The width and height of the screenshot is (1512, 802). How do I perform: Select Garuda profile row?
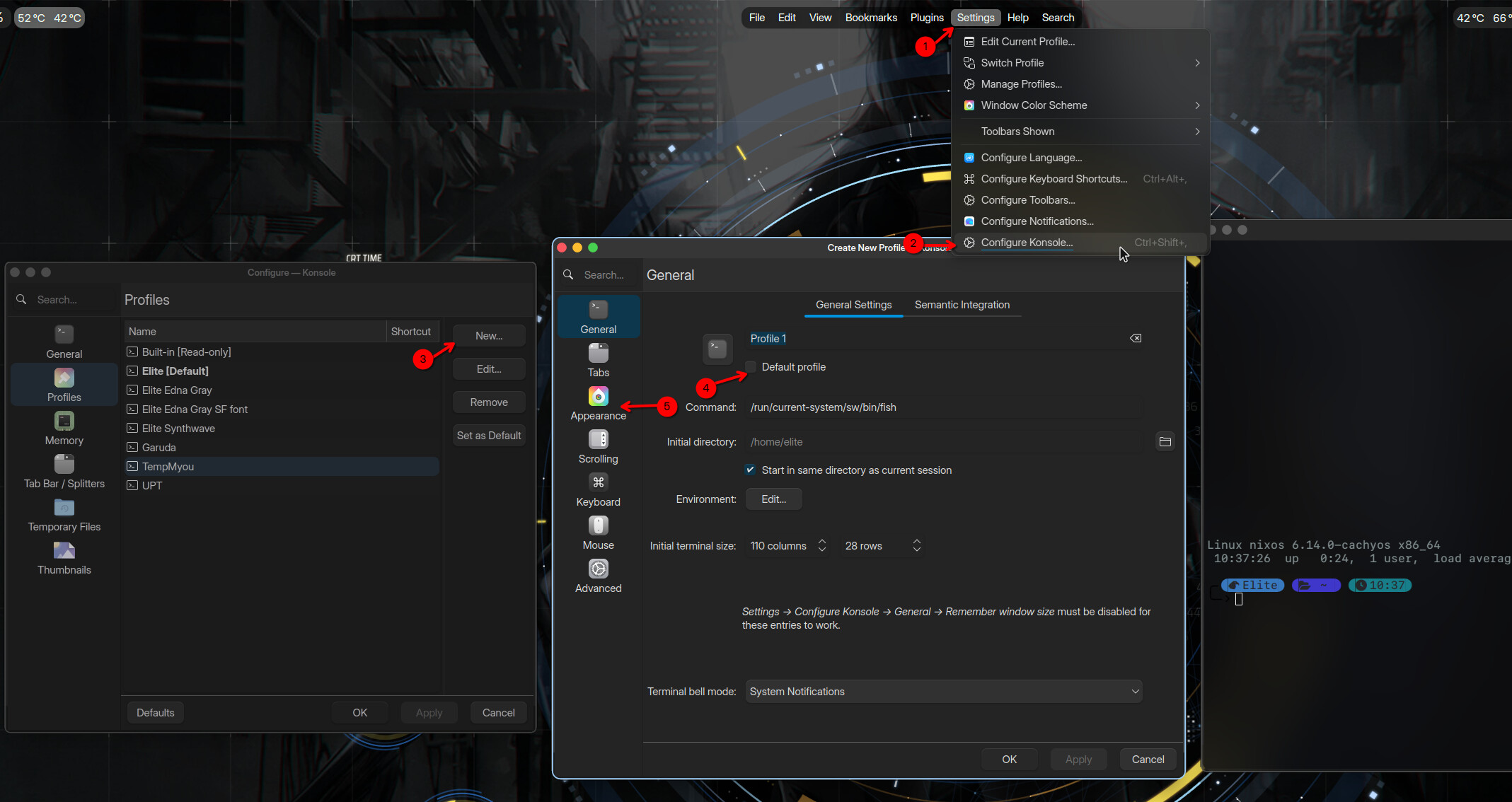click(x=282, y=448)
